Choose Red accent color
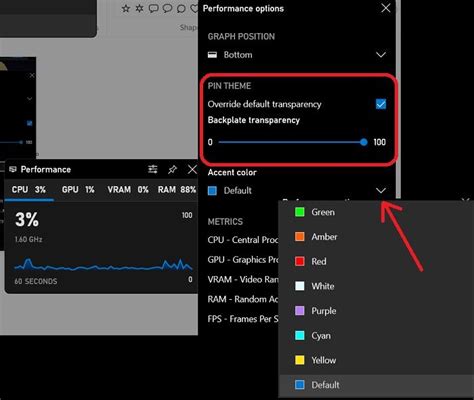The height and width of the screenshot is (400, 474). pos(376,261)
